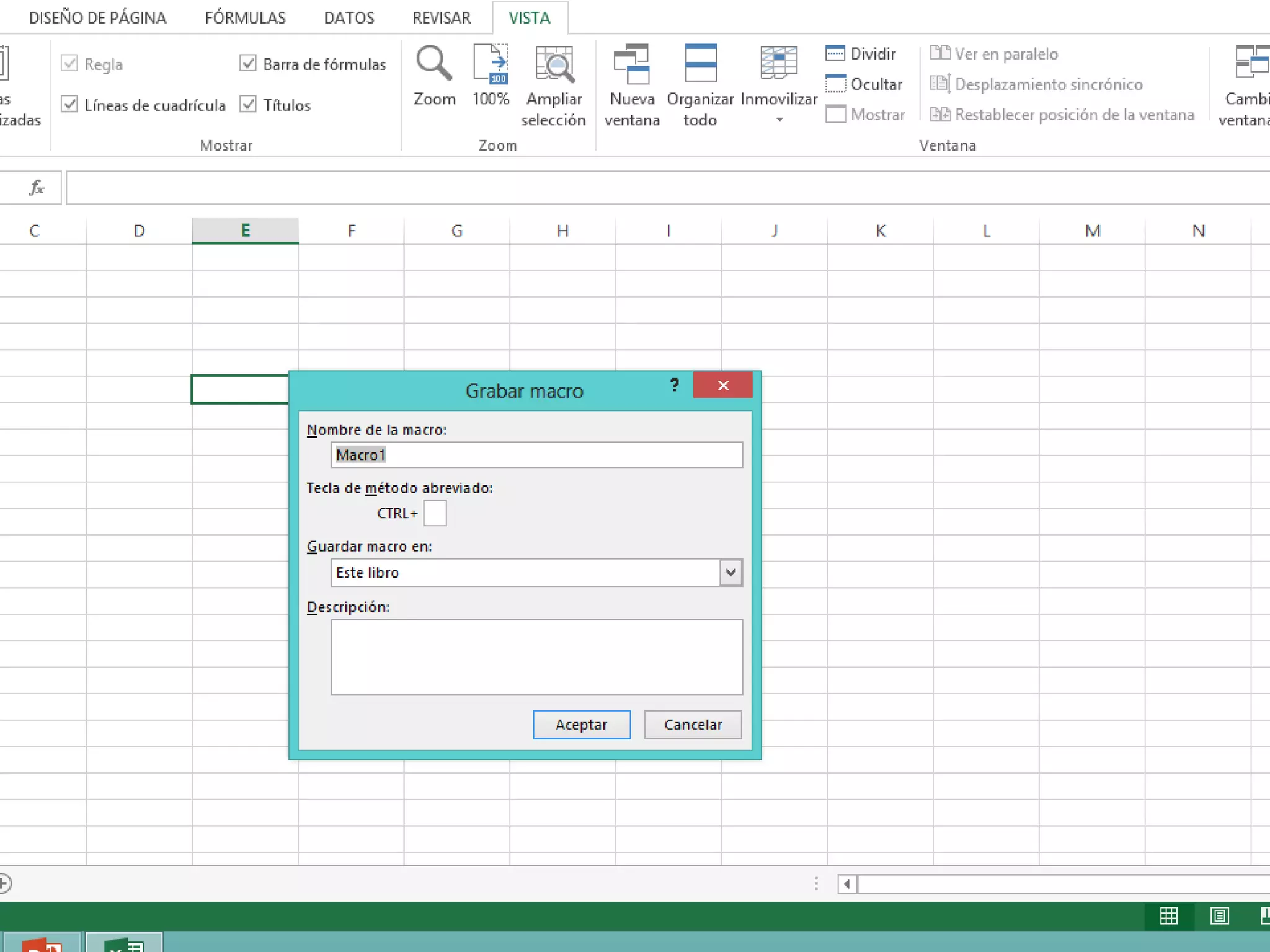Expand the Inmovilizar dropdown
This screenshot has height=952, width=1270.
click(779, 119)
